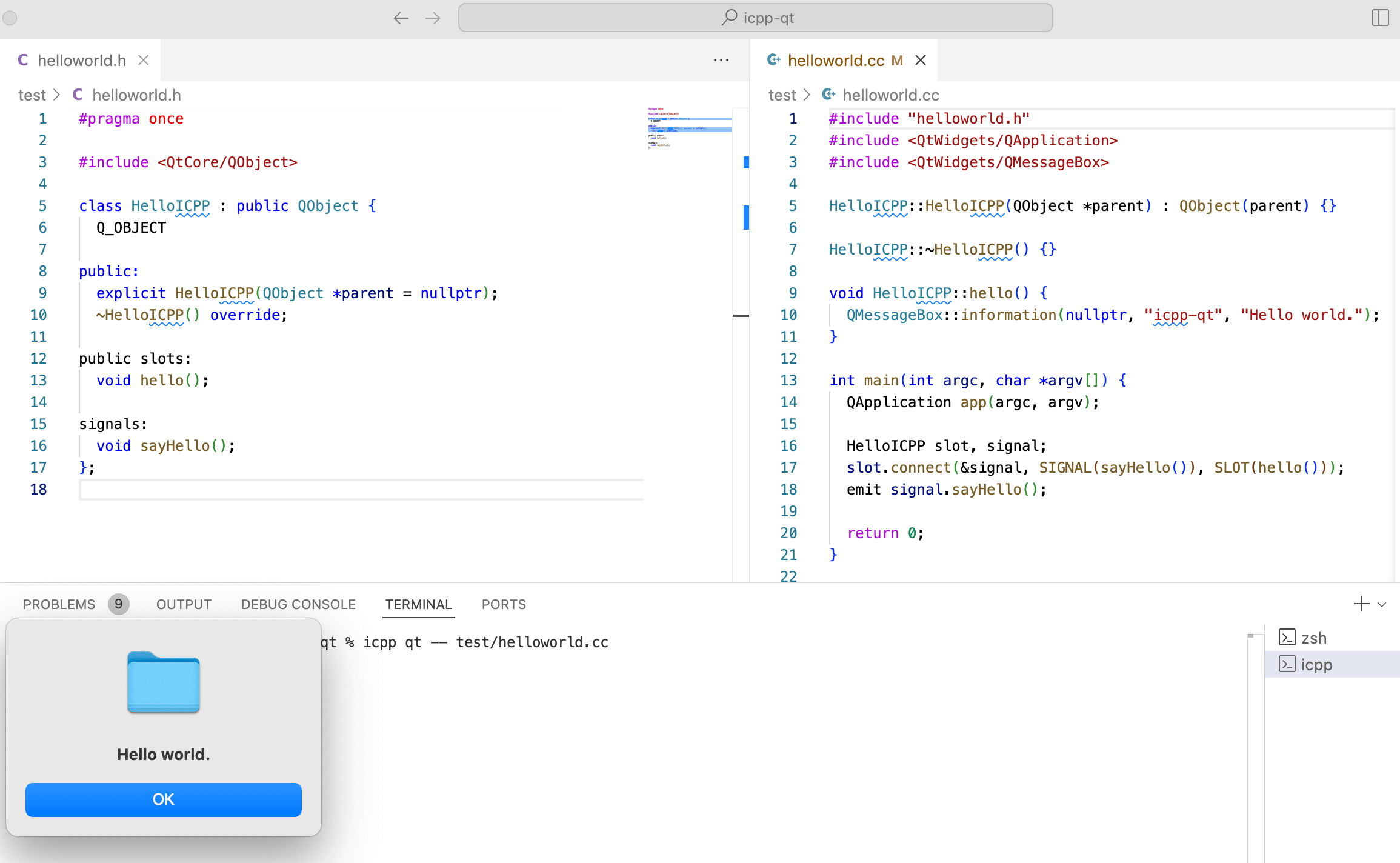
Task: Toggle the panel layout icon top right
Action: (1380, 18)
